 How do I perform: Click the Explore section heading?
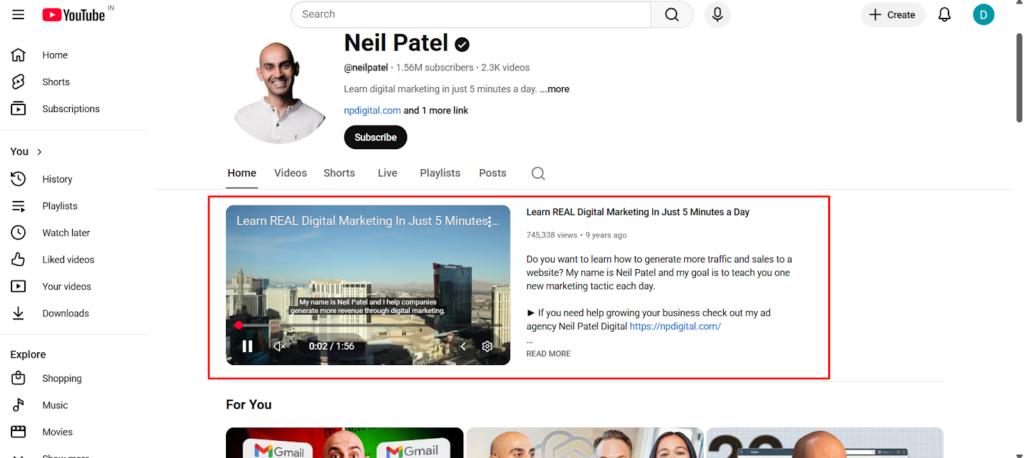28,354
